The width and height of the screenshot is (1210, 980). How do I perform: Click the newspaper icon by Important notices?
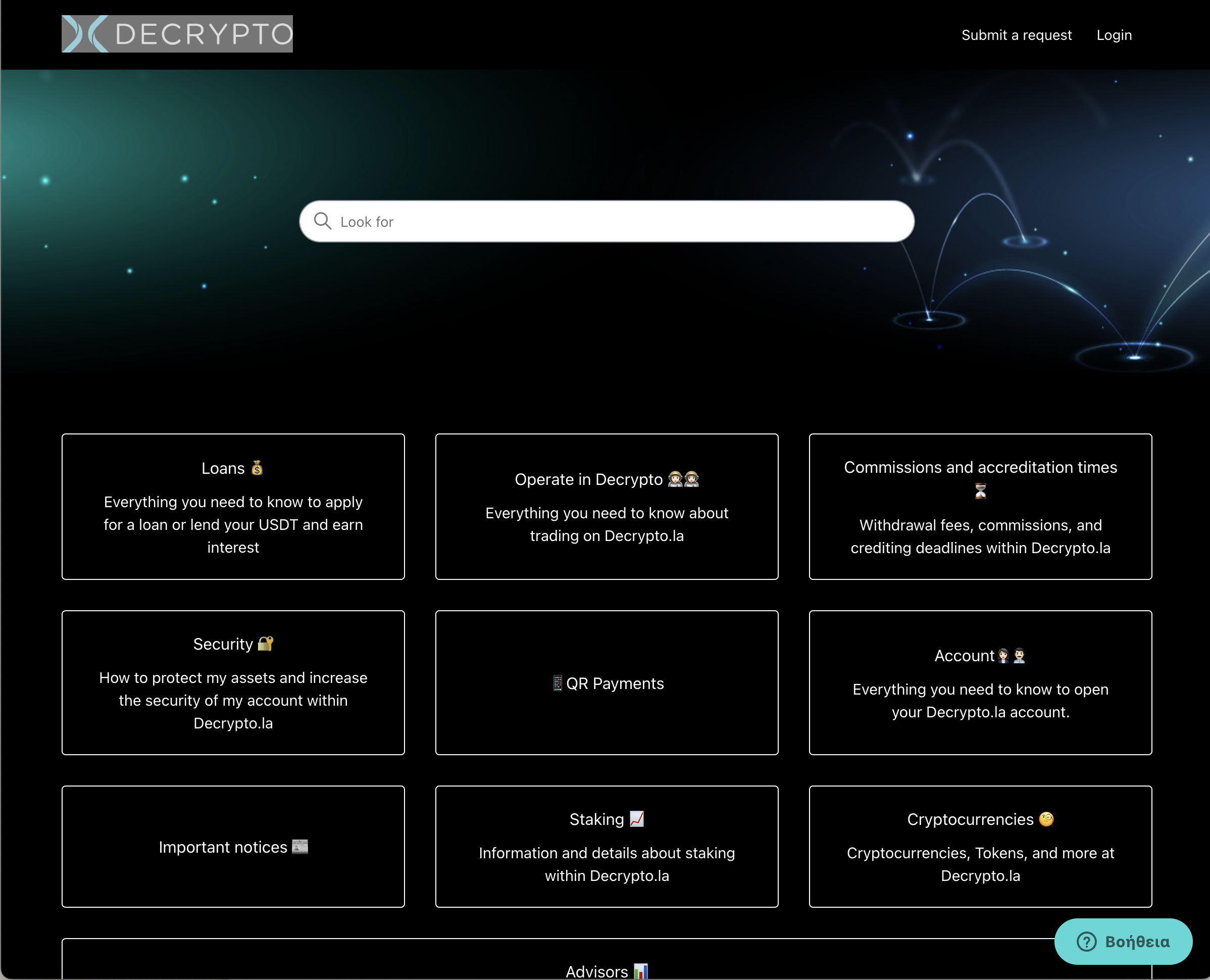tap(299, 847)
